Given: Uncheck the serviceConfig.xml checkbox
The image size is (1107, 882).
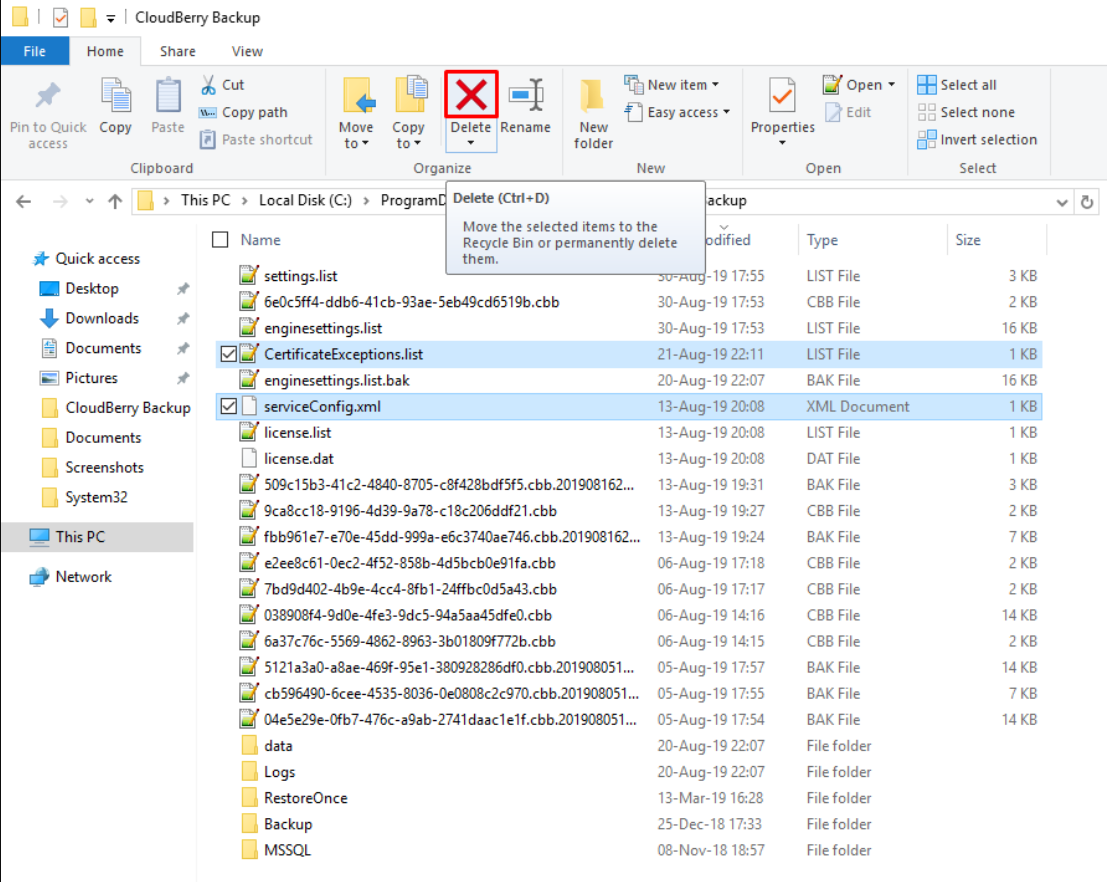Looking at the screenshot, I should (x=228, y=406).
